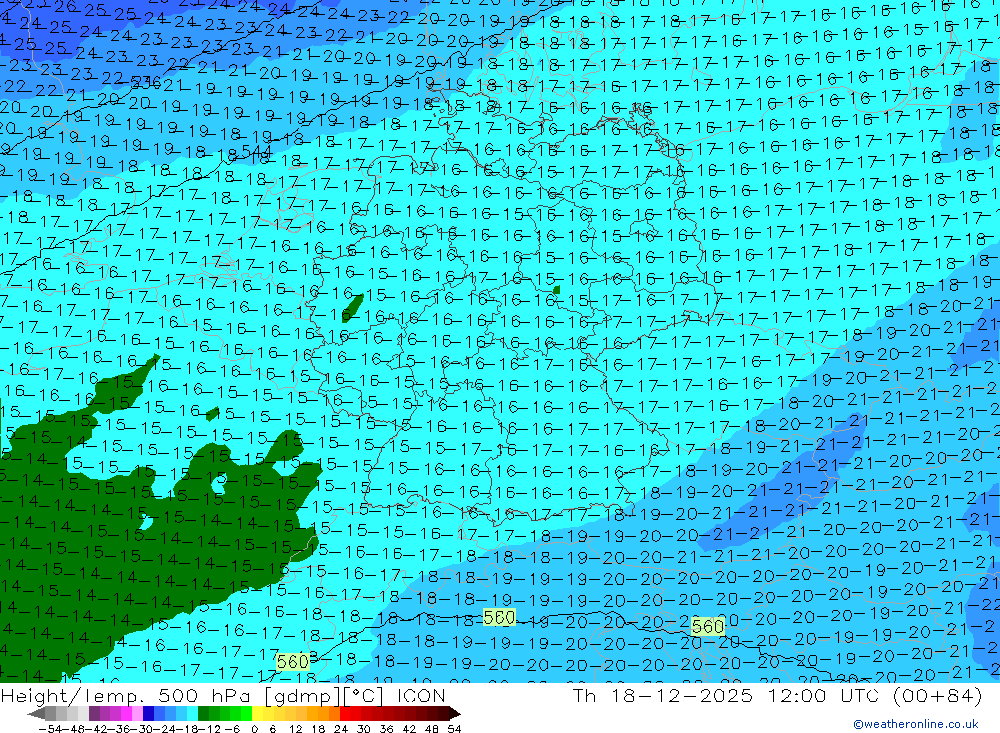Click the 'ICON' model name label

click(421, 695)
